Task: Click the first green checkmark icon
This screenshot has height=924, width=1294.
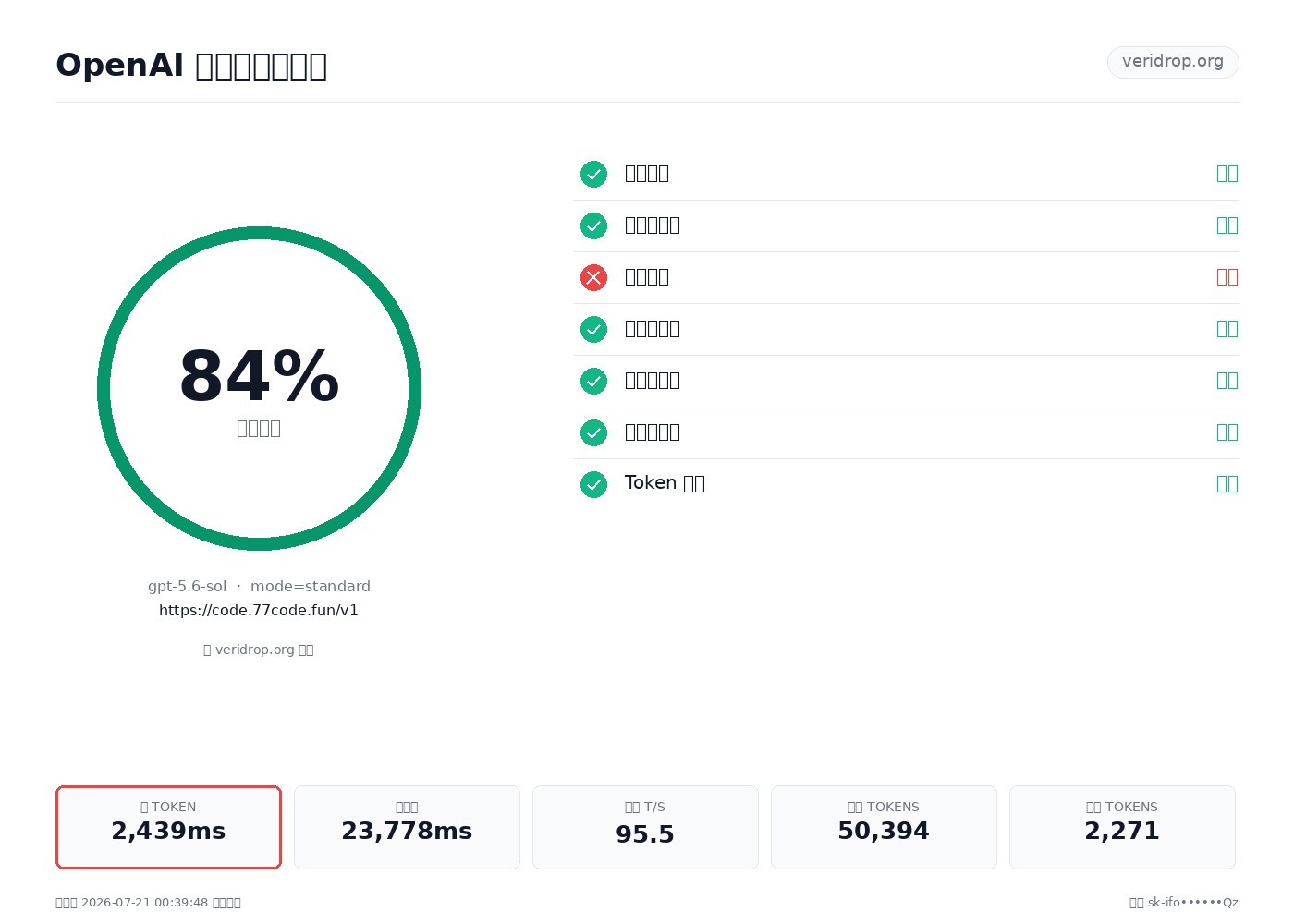Action: point(593,174)
